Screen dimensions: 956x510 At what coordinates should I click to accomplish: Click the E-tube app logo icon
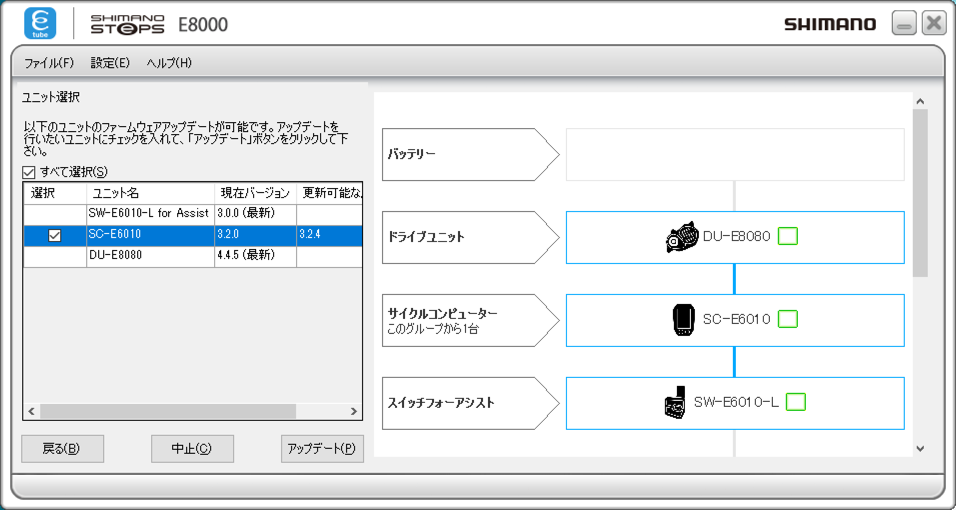coord(41,24)
